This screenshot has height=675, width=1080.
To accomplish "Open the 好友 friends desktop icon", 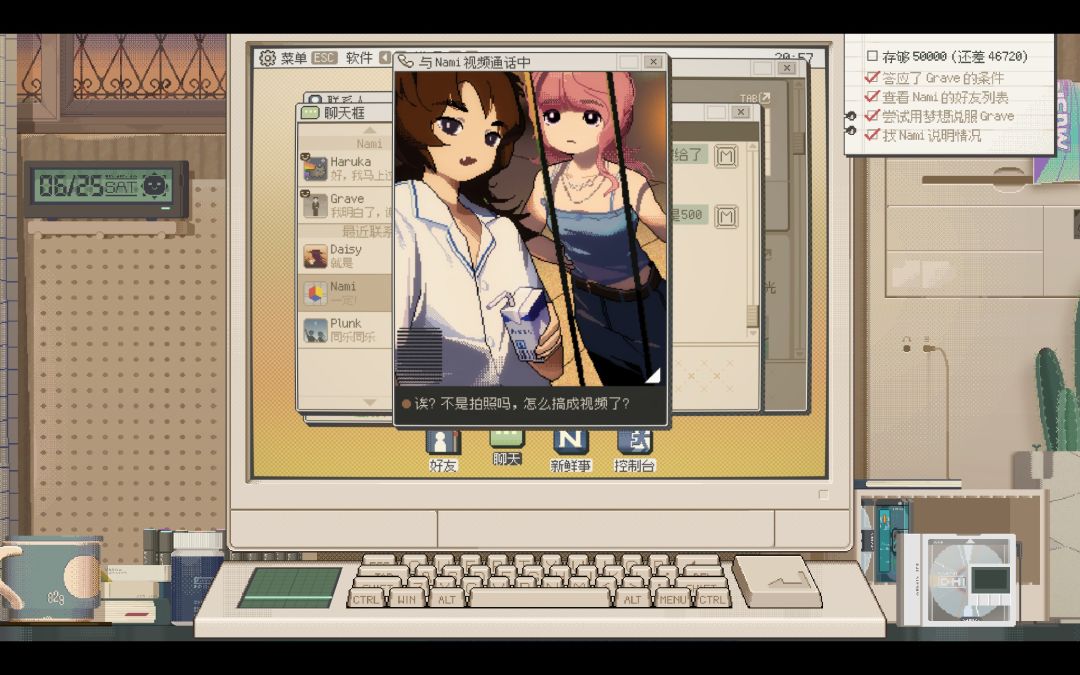I will point(442,450).
